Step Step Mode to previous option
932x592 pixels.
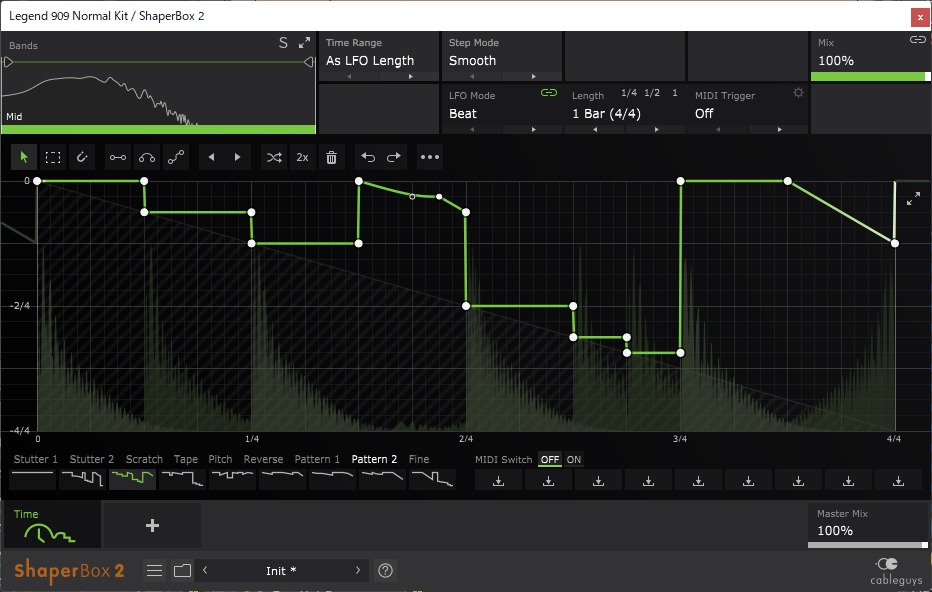(x=472, y=77)
